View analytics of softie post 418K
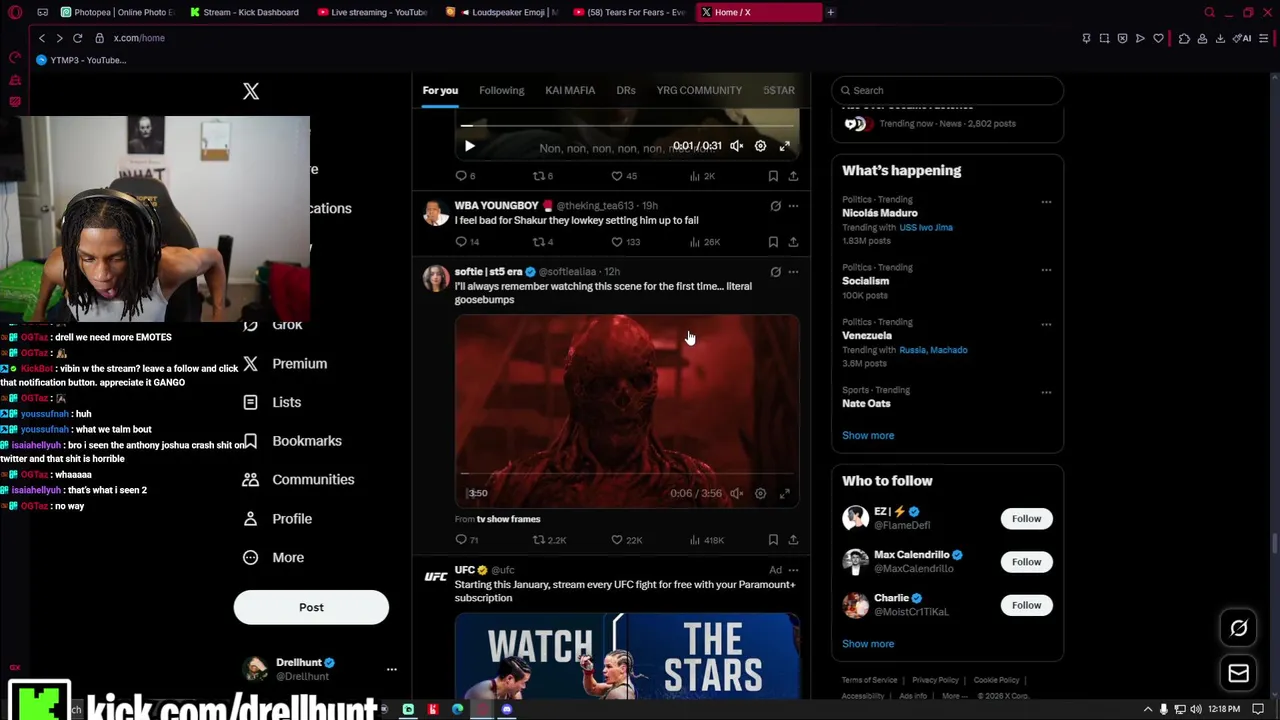The height and width of the screenshot is (720, 1280). 706,540
